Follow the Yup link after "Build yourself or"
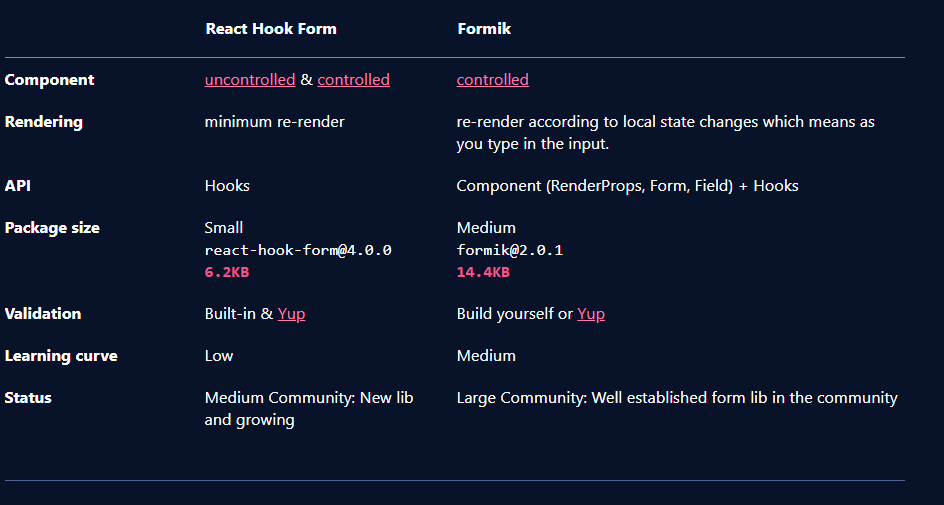 [590, 314]
